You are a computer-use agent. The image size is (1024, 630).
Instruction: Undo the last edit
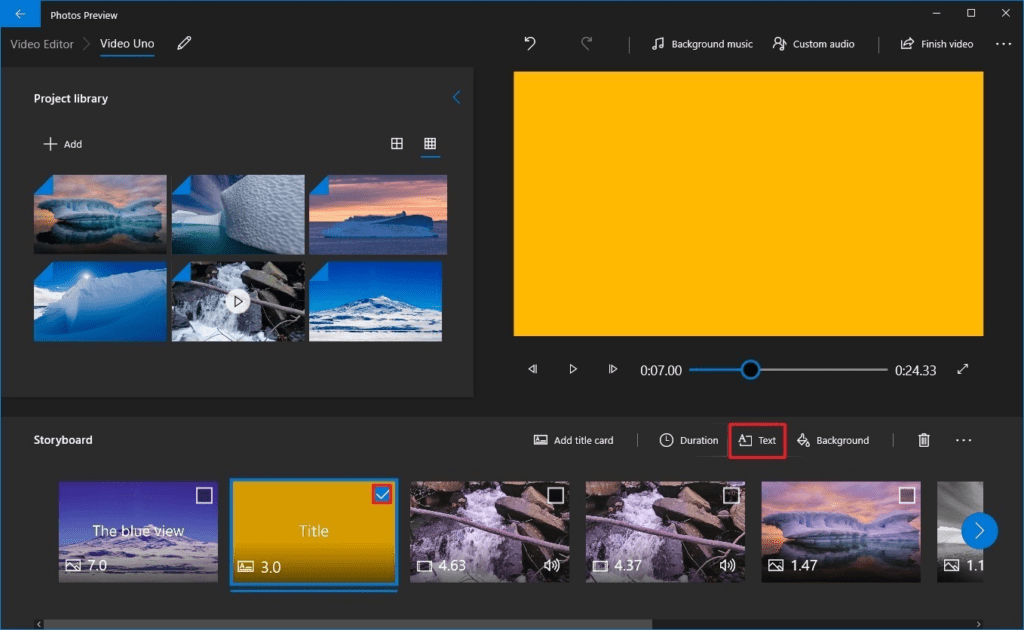[x=528, y=44]
